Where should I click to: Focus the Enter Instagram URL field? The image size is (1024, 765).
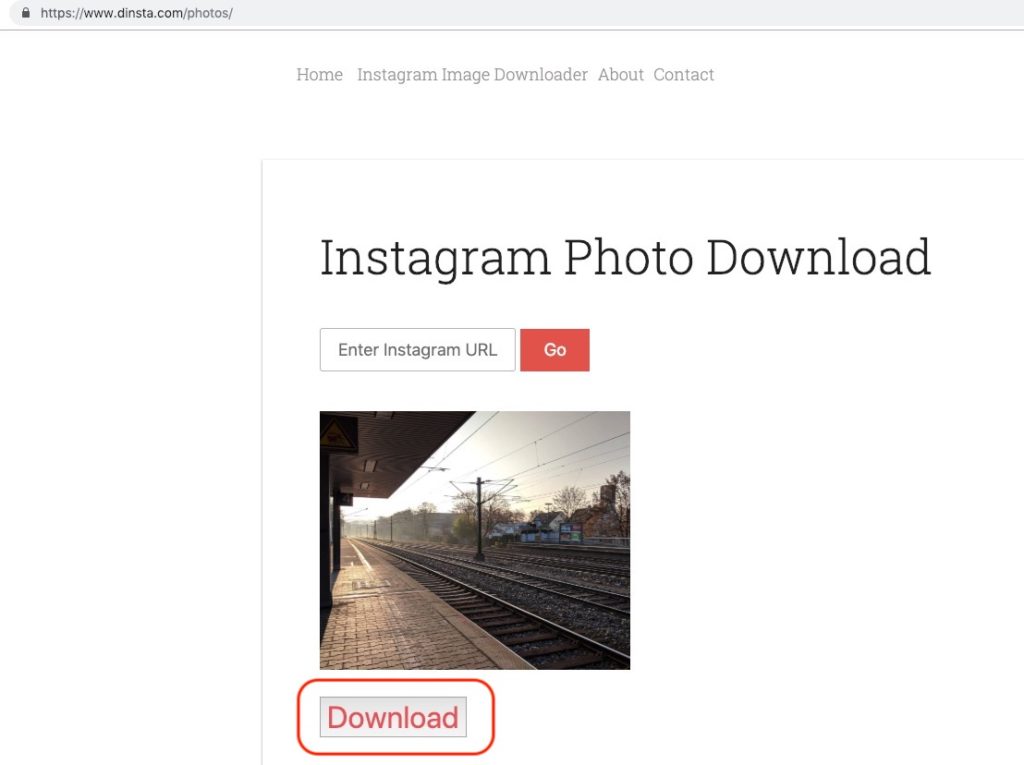pyautogui.click(x=417, y=350)
